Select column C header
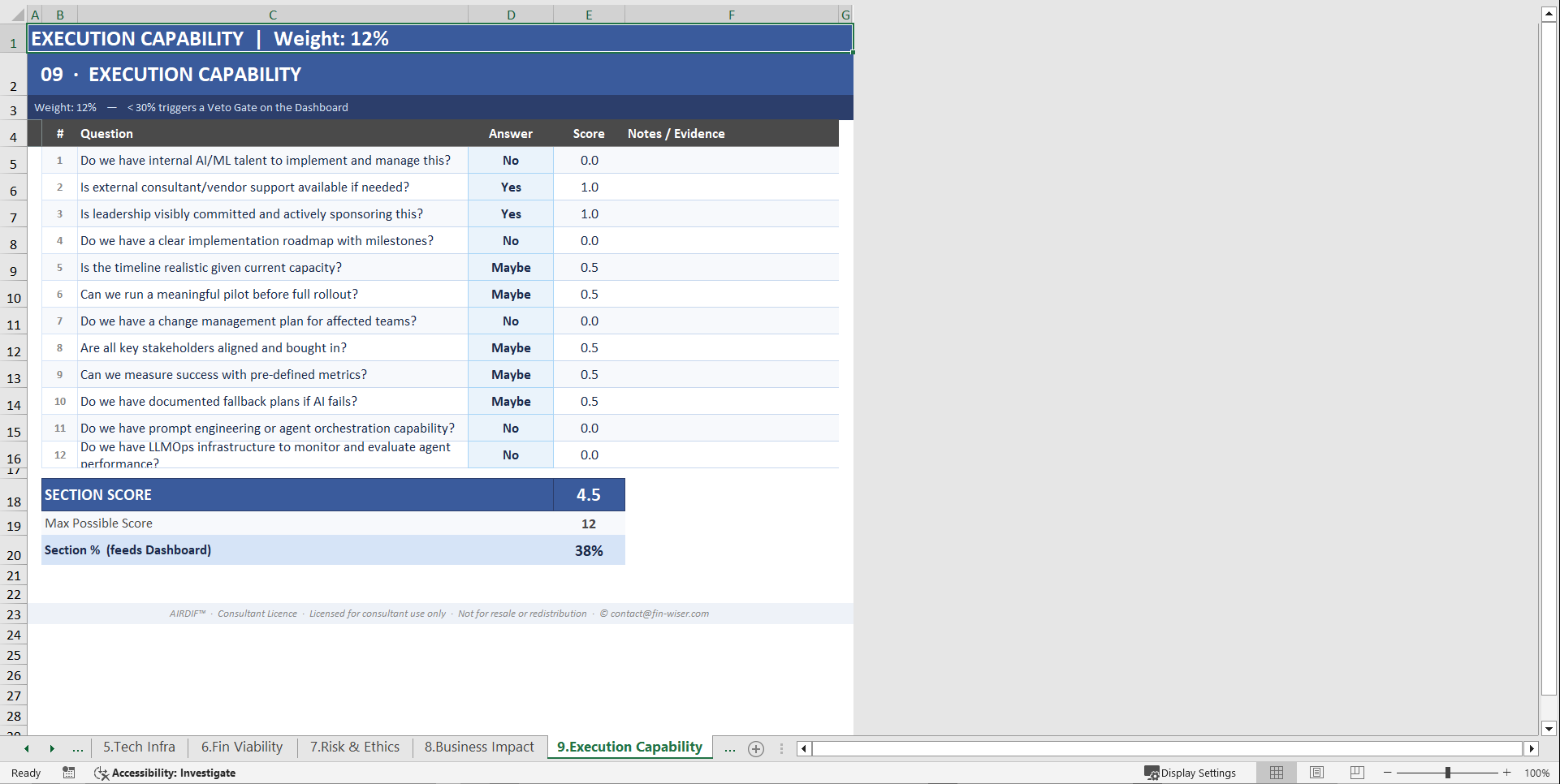Viewport: 1560px width, 784px height. (x=273, y=15)
